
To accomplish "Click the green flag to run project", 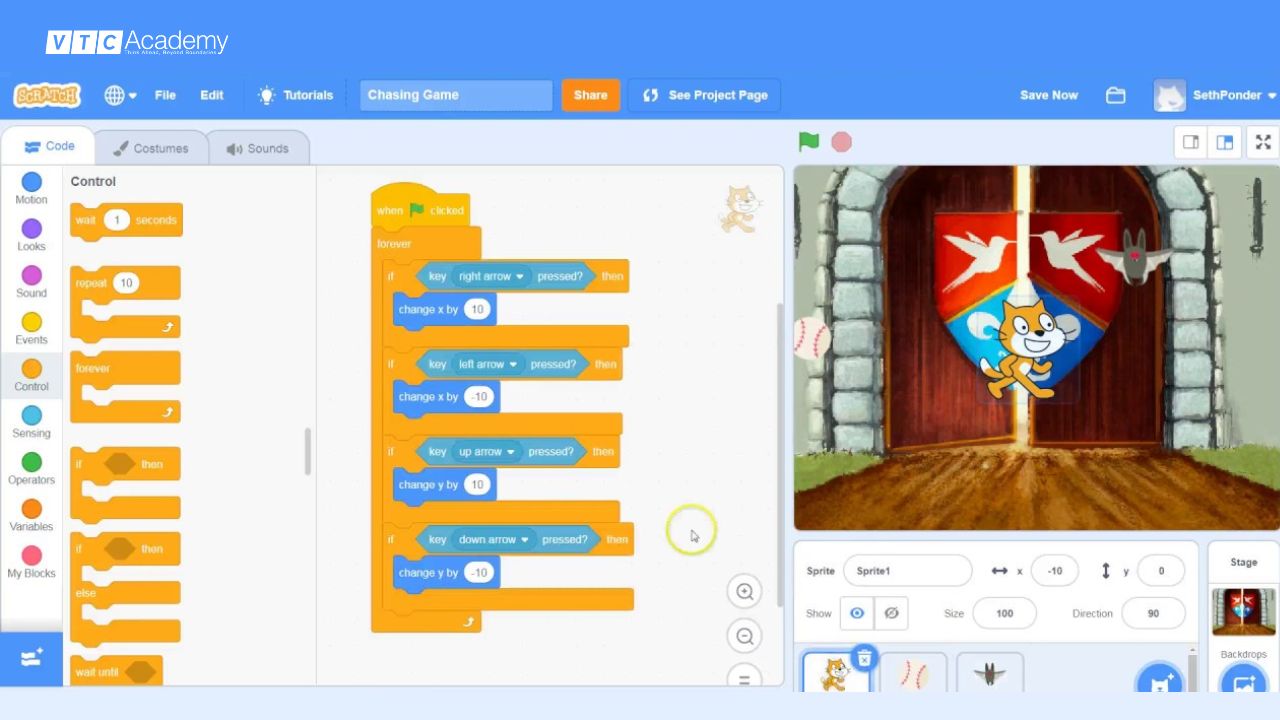I will [806, 141].
